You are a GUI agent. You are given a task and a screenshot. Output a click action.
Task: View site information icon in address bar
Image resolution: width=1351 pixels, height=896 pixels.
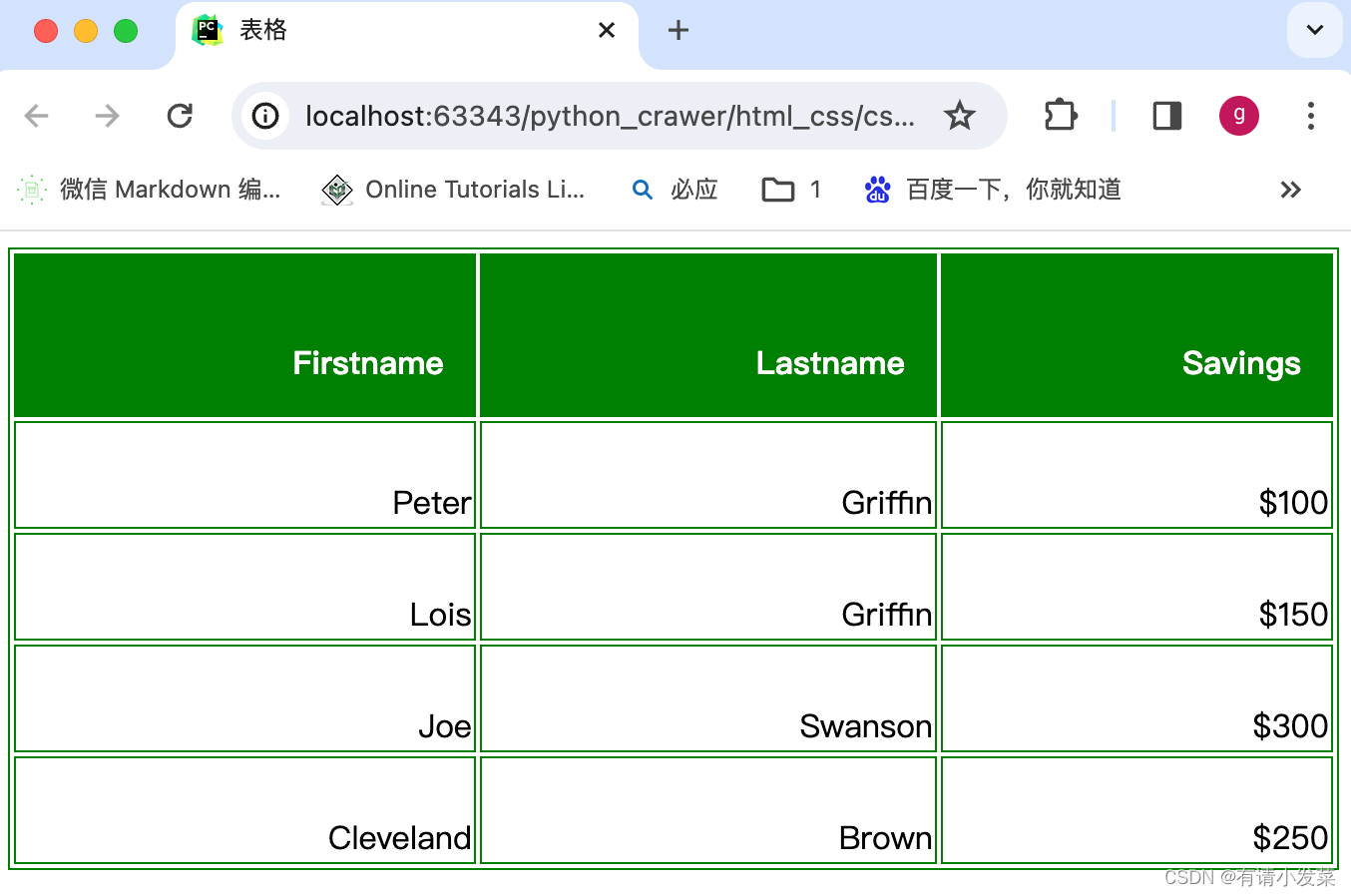265,116
